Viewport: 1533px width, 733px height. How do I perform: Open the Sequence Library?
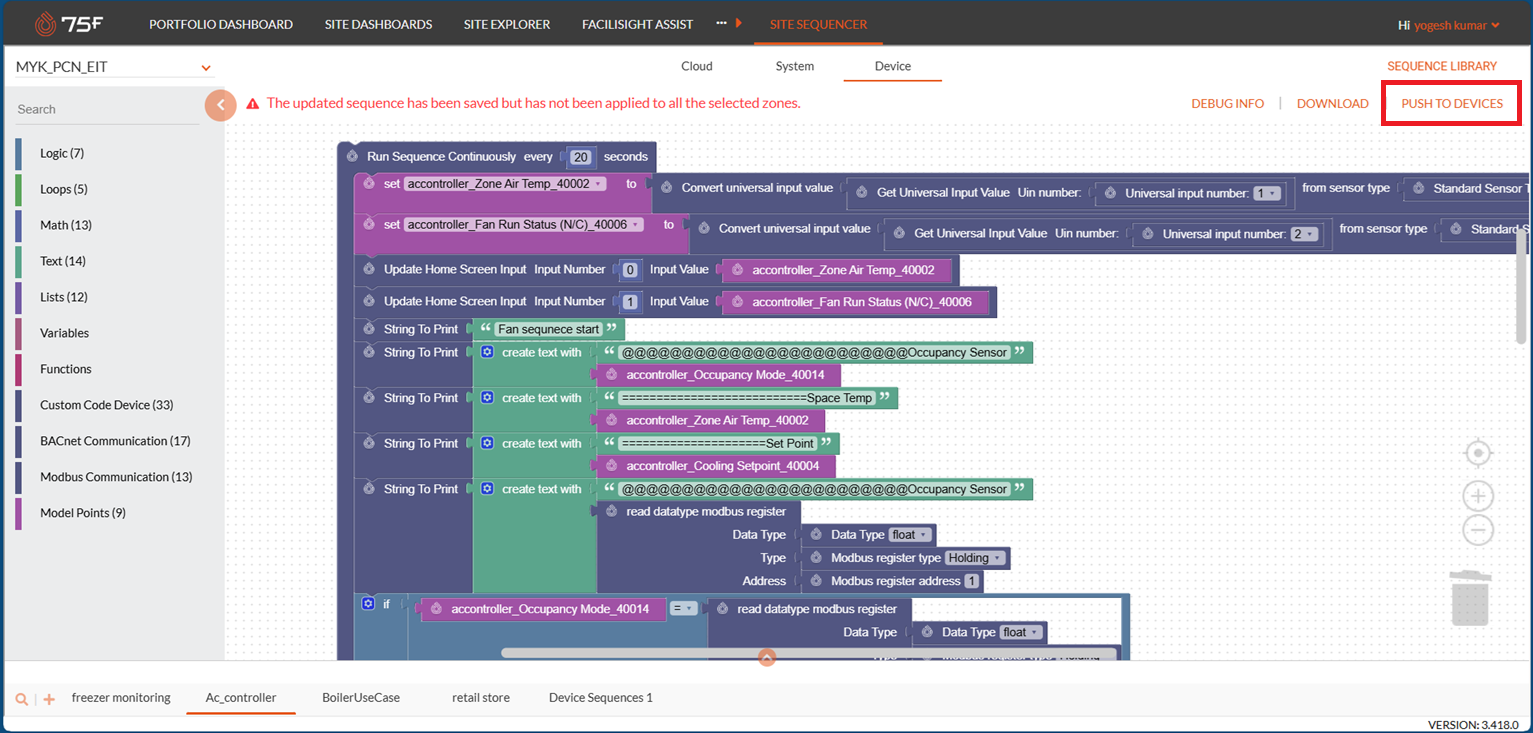(x=1442, y=66)
